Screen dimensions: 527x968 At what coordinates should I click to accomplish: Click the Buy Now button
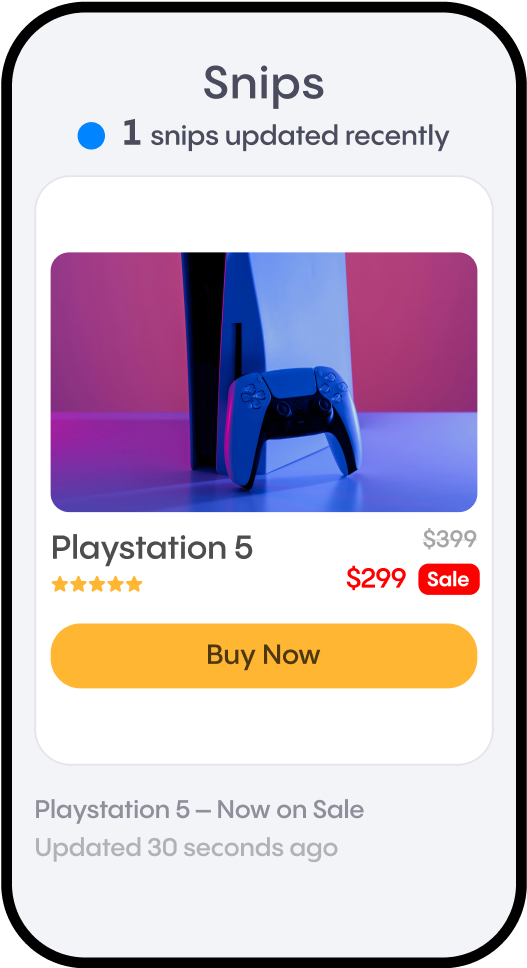pyautogui.click(x=264, y=656)
